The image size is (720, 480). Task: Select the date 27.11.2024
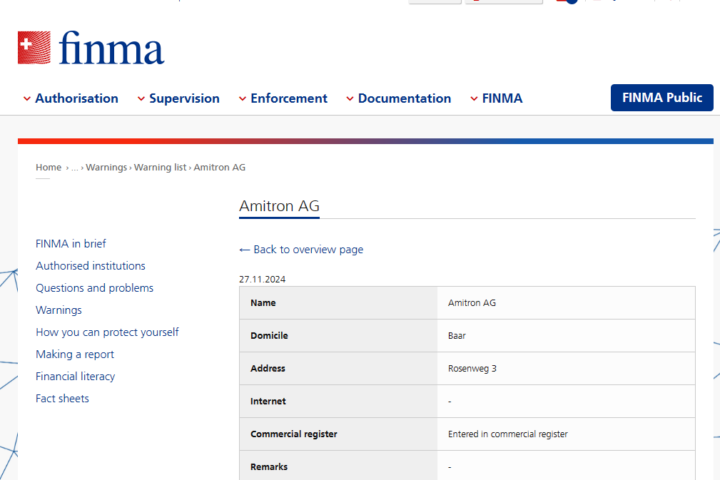262,279
